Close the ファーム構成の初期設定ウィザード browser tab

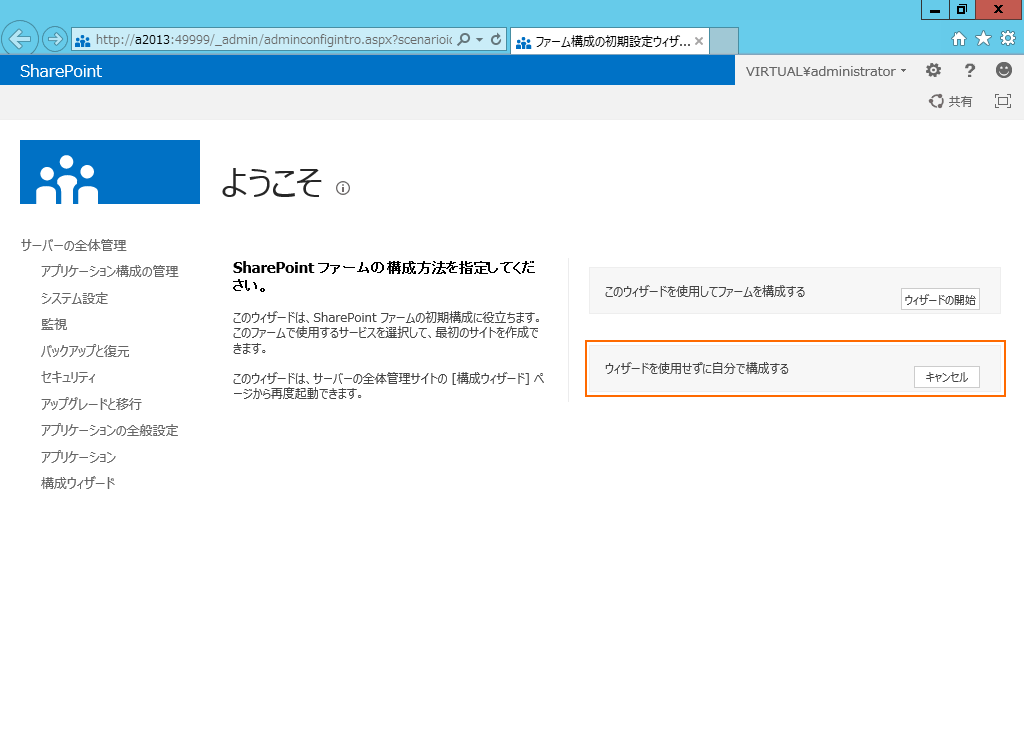tap(699, 41)
